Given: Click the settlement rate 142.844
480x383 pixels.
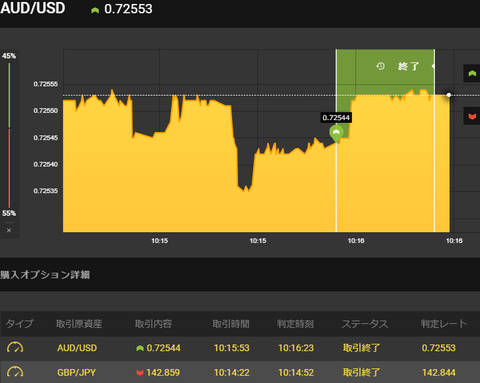Looking at the screenshot, I should tap(439, 372).
